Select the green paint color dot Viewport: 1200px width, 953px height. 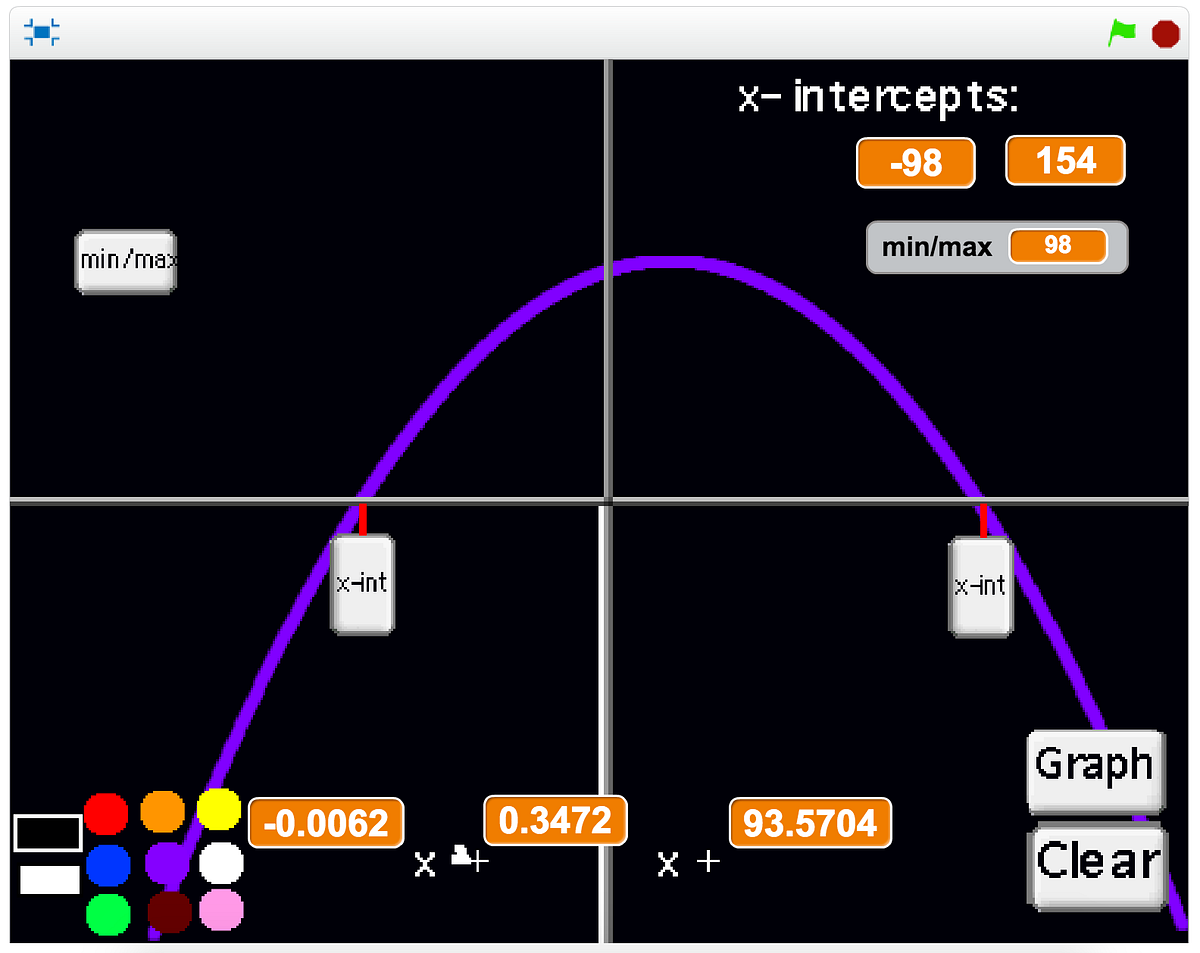pos(107,914)
